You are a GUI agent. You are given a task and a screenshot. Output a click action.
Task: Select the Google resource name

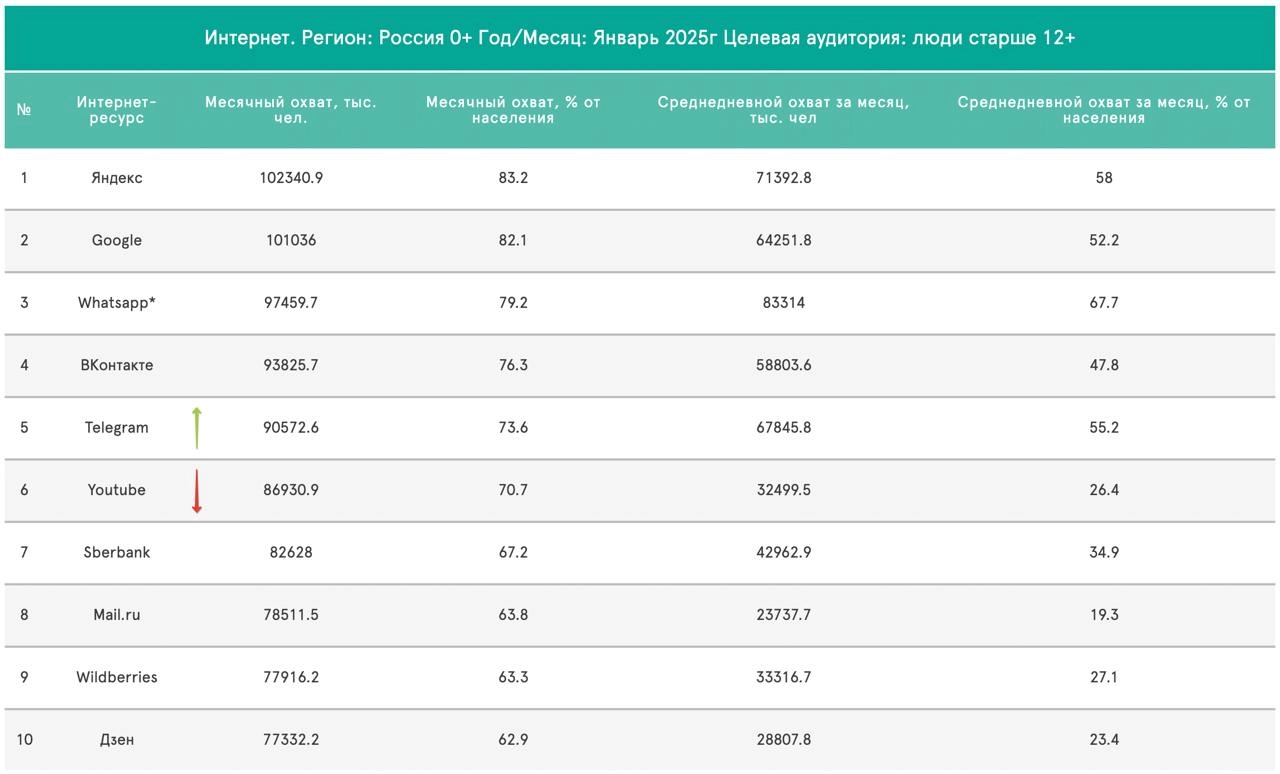117,240
